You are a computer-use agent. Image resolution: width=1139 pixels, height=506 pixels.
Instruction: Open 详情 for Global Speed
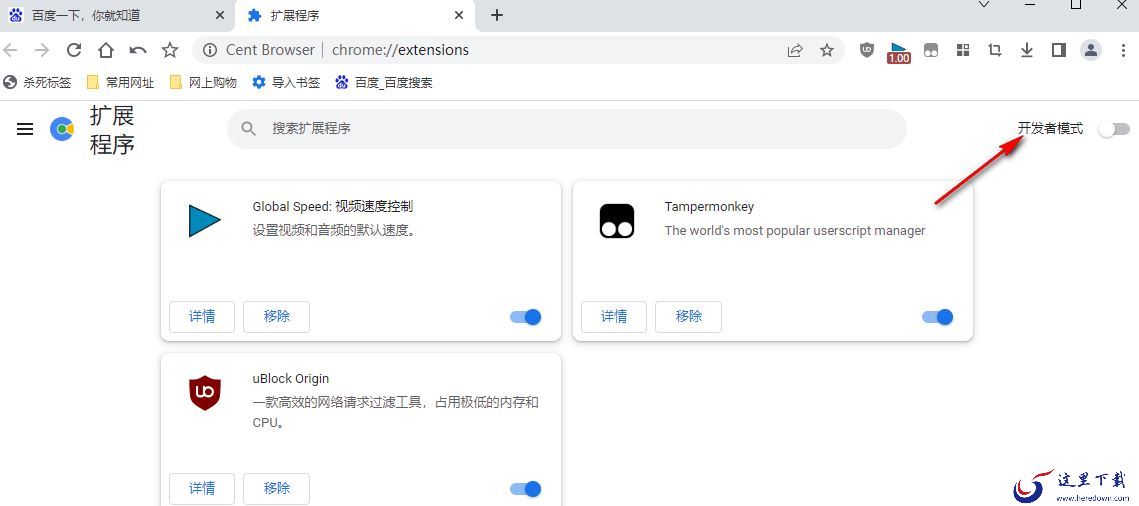202,317
